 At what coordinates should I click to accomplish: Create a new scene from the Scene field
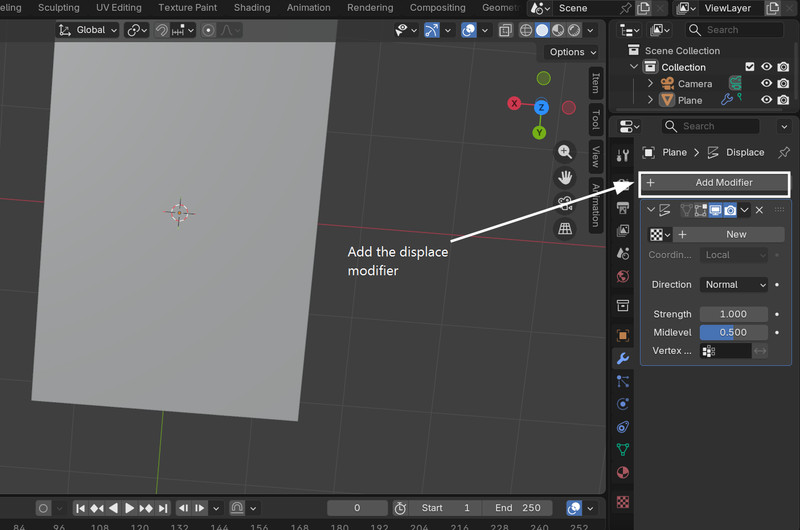click(644, 8)
